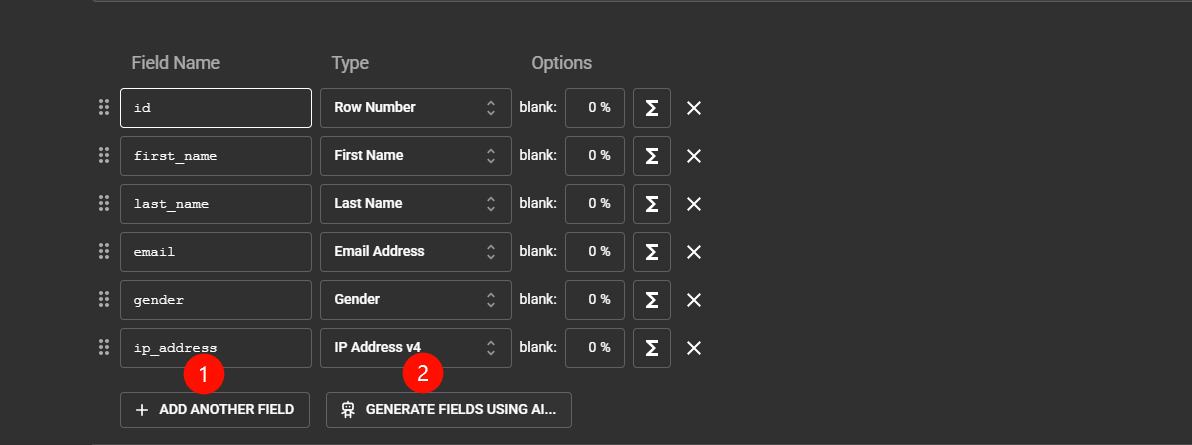The width and height of the screenshot is (1192, 445).
Task: Open the Email Address type selector
Action: pos(416,252)
